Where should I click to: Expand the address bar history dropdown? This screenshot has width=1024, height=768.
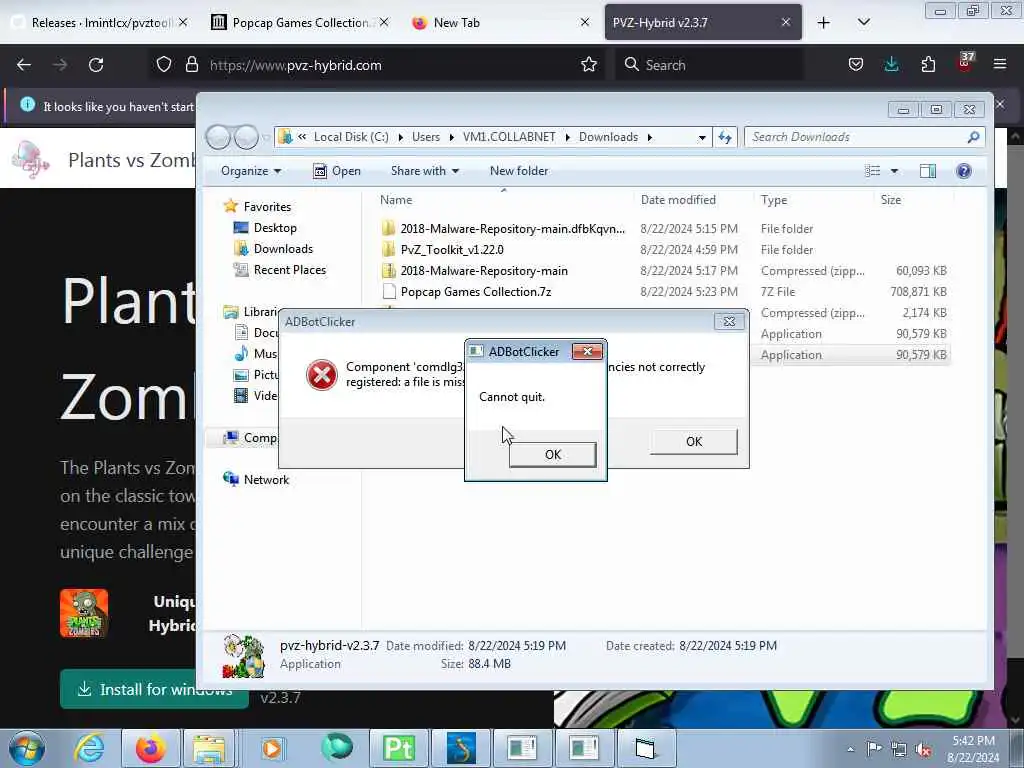[x=702, y=137]
